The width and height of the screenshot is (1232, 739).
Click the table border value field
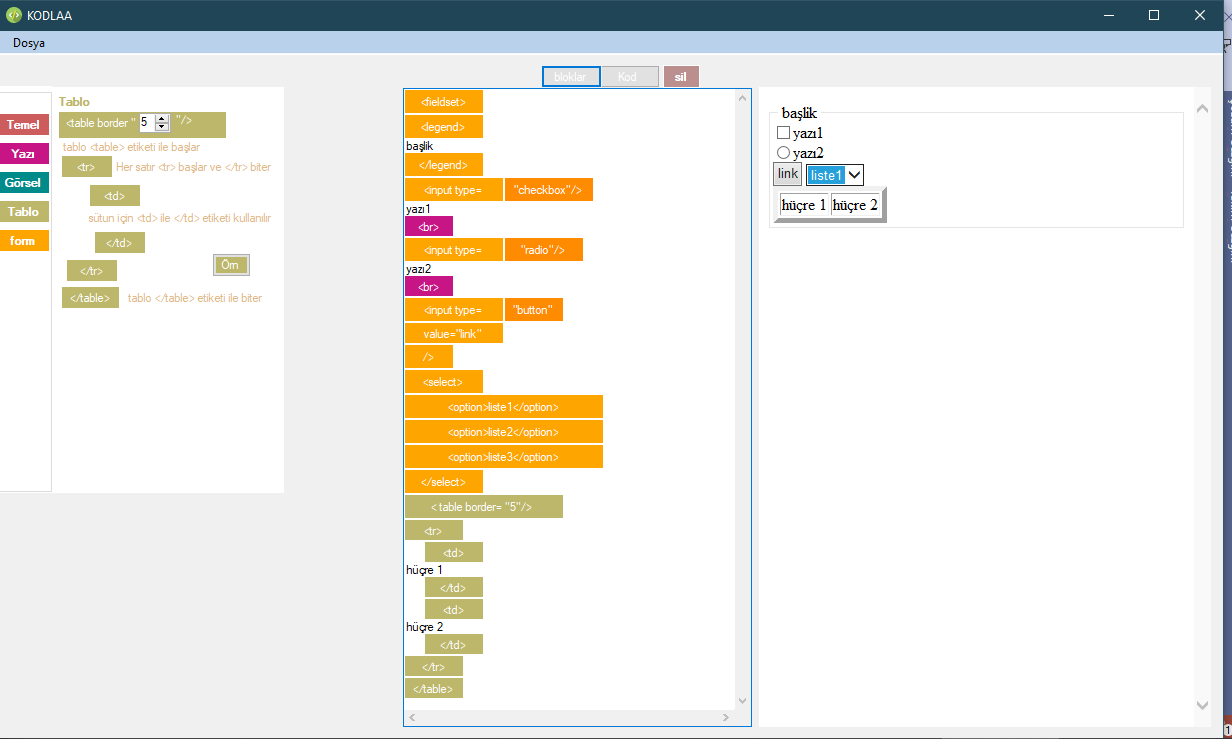[147, 123]
